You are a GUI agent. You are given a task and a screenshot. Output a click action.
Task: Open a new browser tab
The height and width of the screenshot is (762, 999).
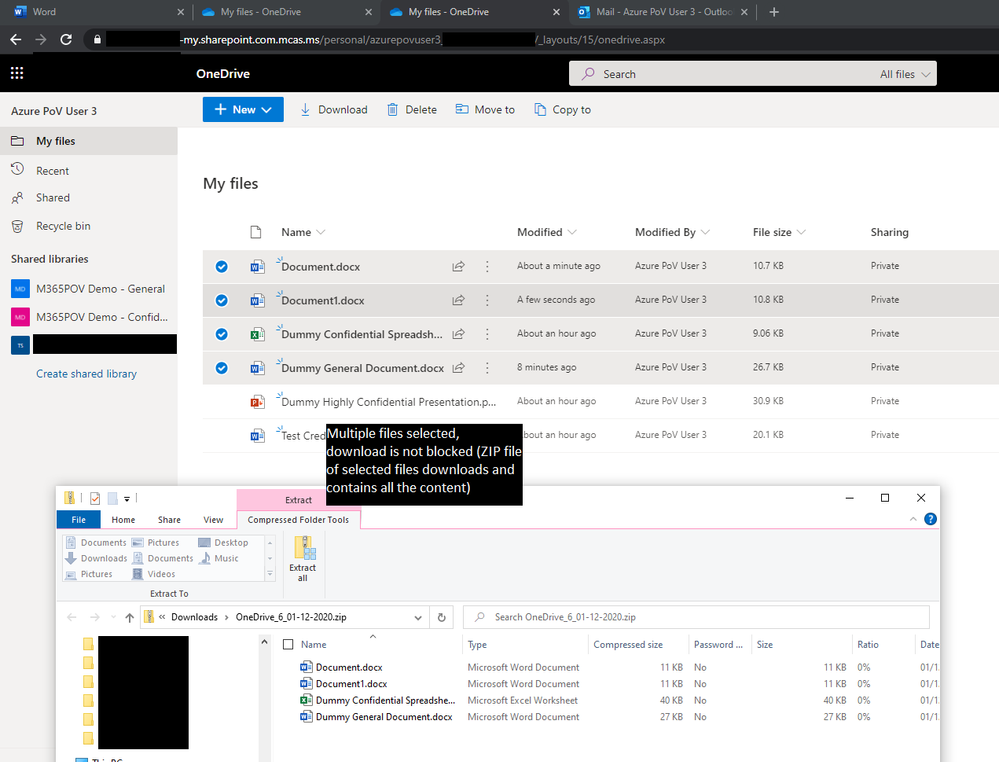(x=774, y=11)
